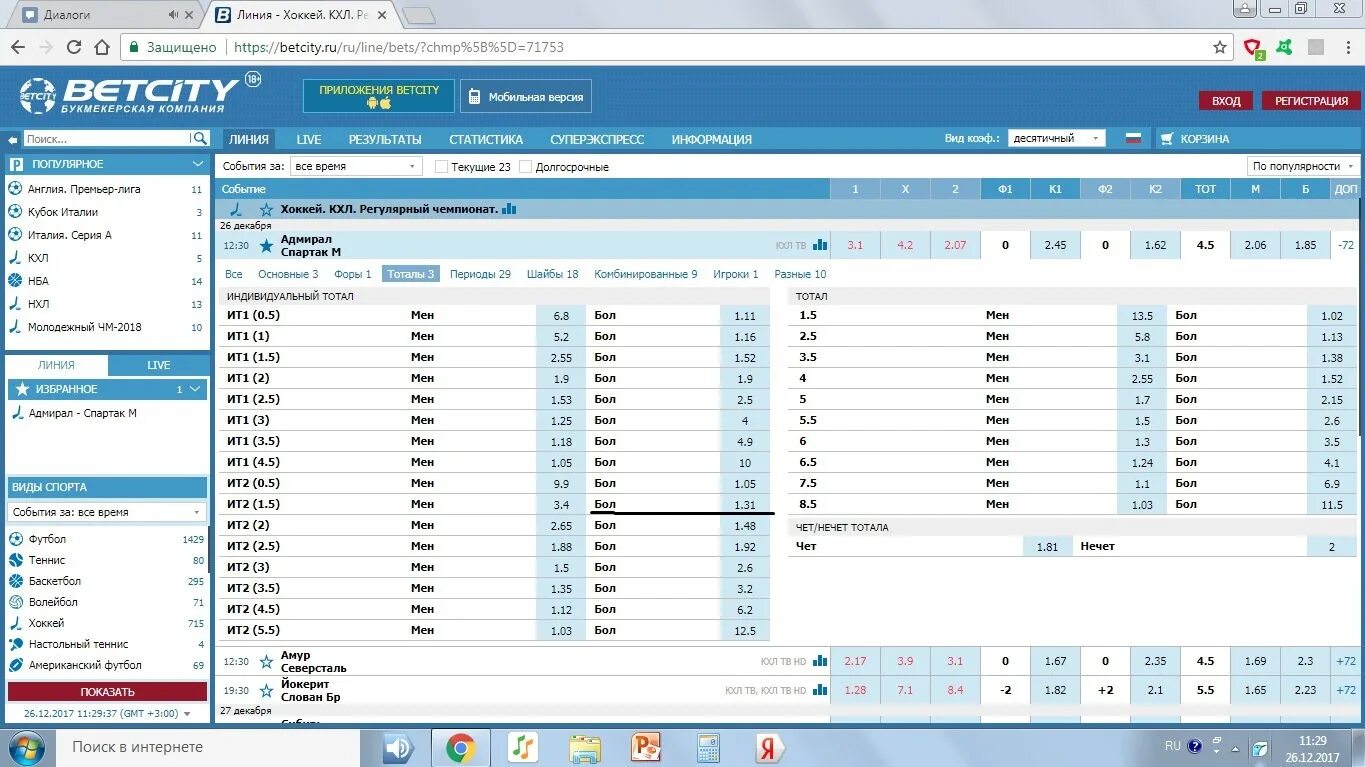Click browser home icon

[101, 47]
